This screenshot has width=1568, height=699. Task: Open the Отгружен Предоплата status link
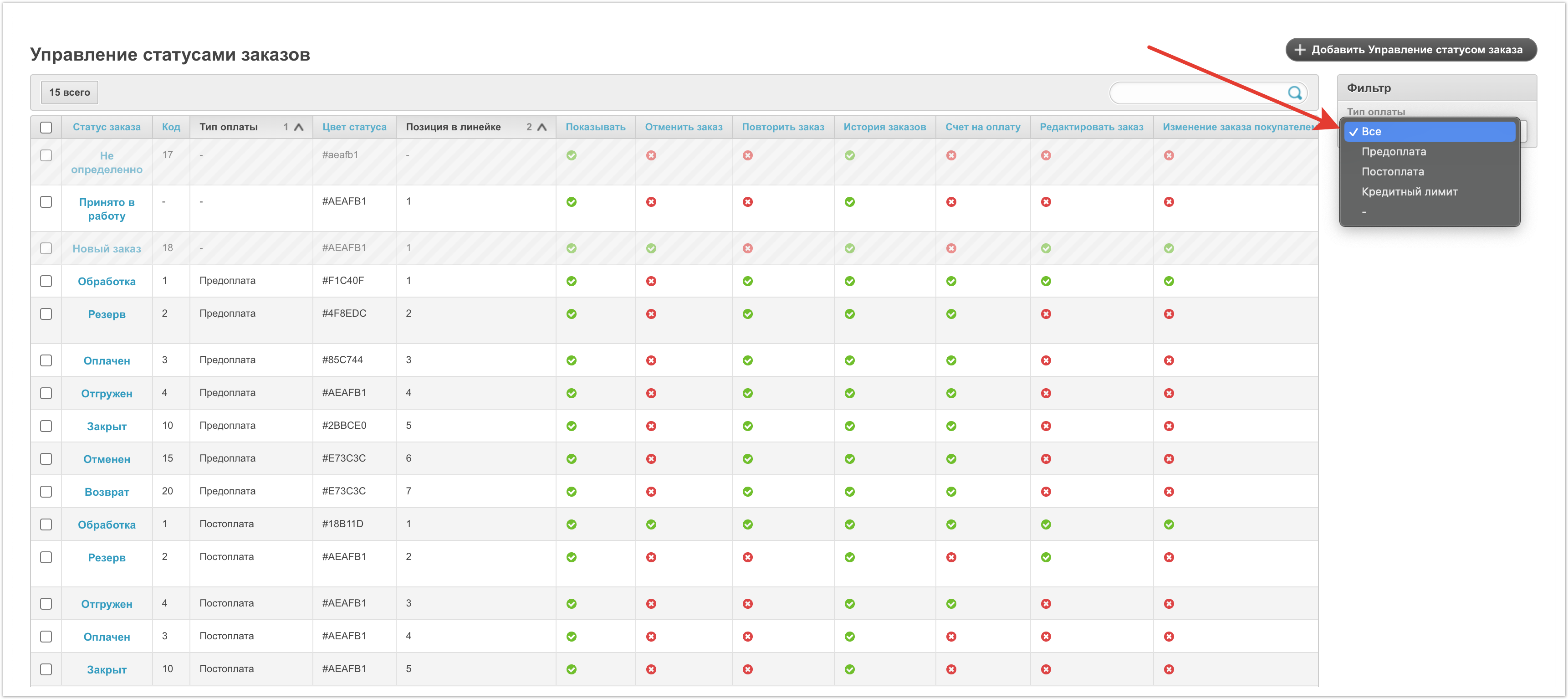107,393
